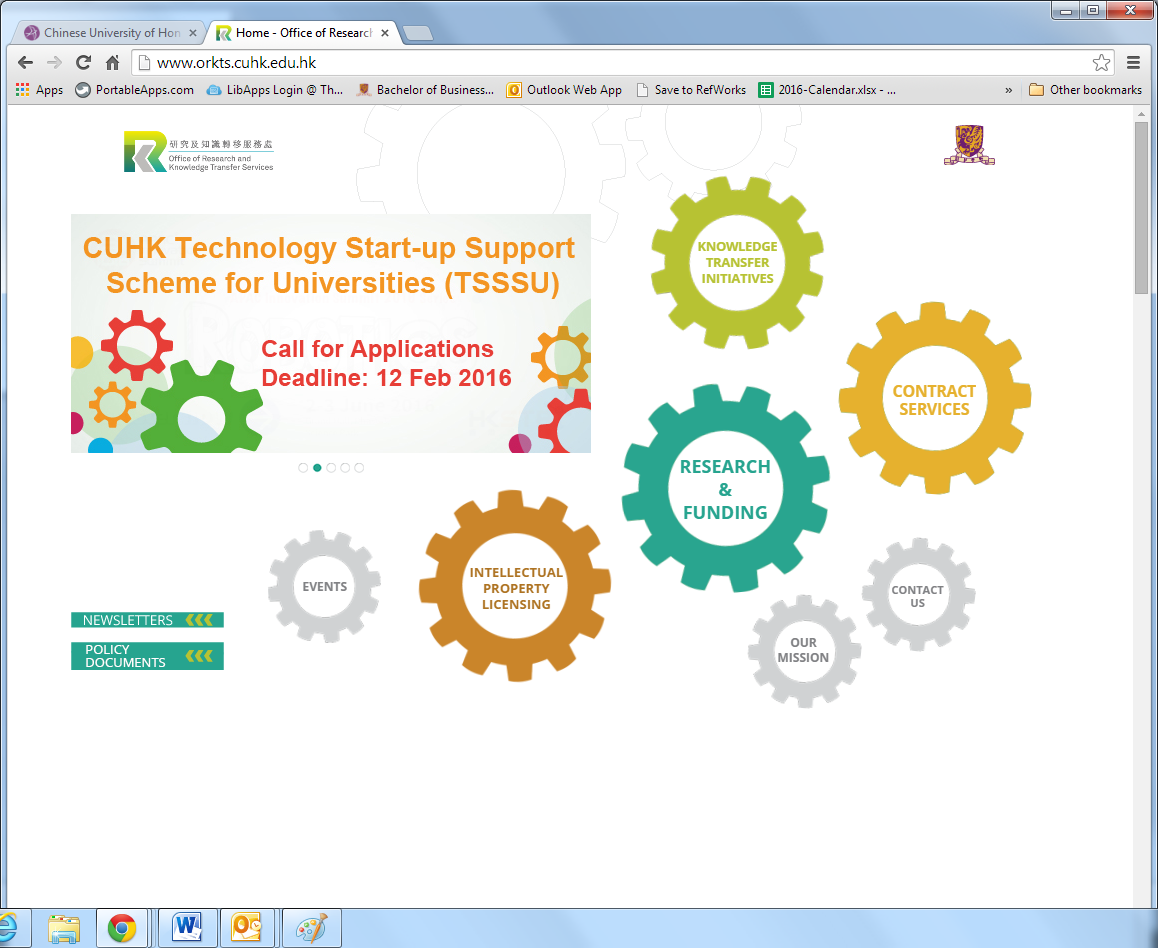Screen dimensions: 1158x948
Task: Click the browser forward arrow
Action: click(54, 63)
